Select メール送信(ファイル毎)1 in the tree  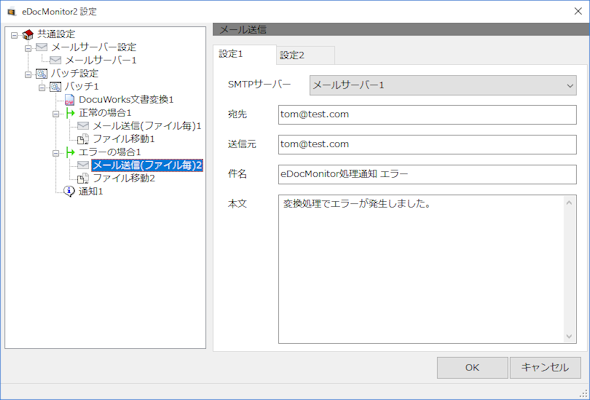[147, 126]
